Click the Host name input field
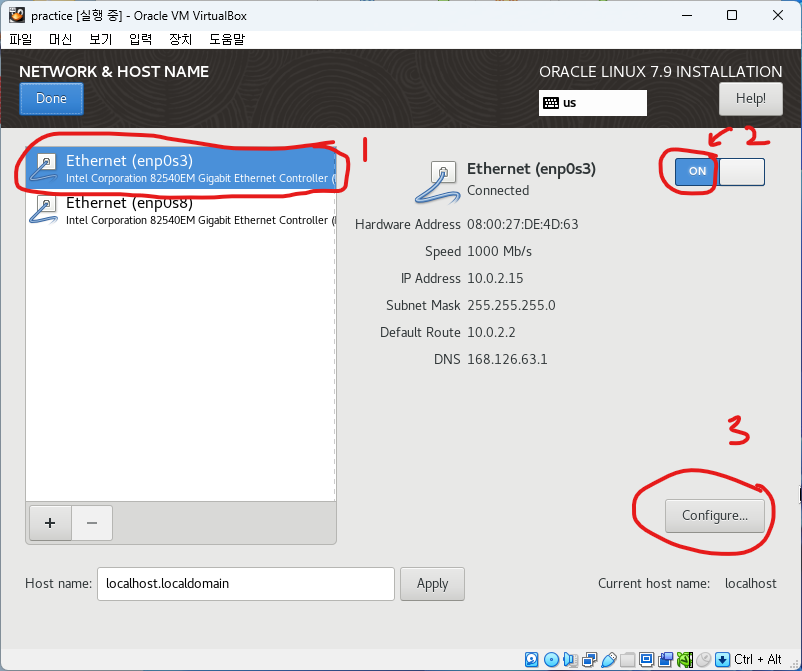This screenshot has width=802, height=671. click(x=246, y=584)
